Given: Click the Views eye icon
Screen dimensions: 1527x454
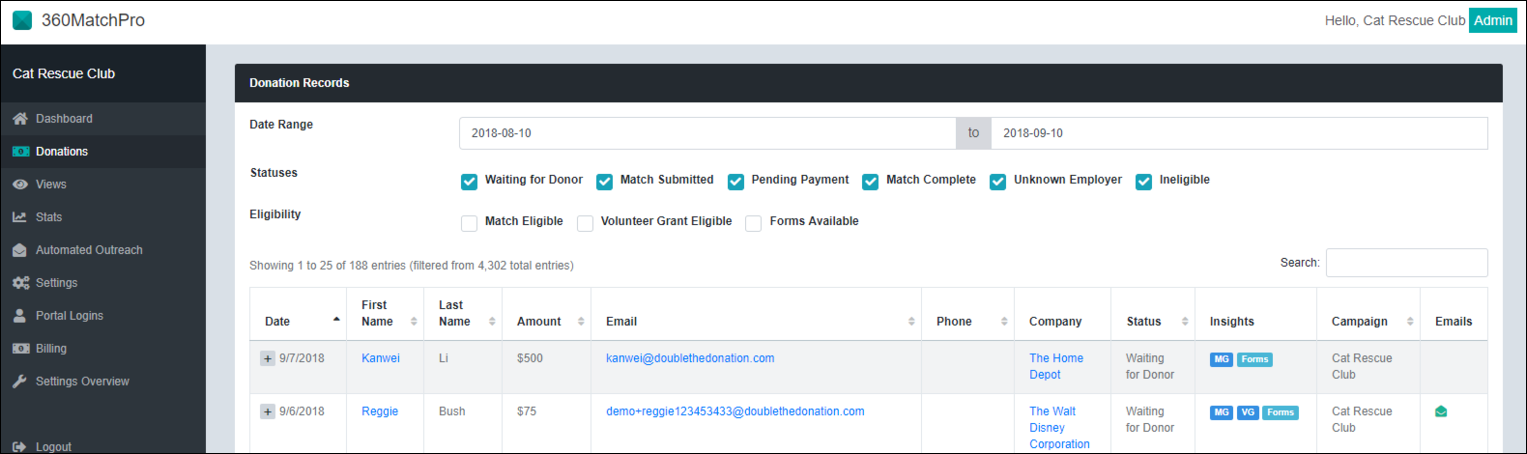Looking at the screenshot, I should (x=19, y=185).
